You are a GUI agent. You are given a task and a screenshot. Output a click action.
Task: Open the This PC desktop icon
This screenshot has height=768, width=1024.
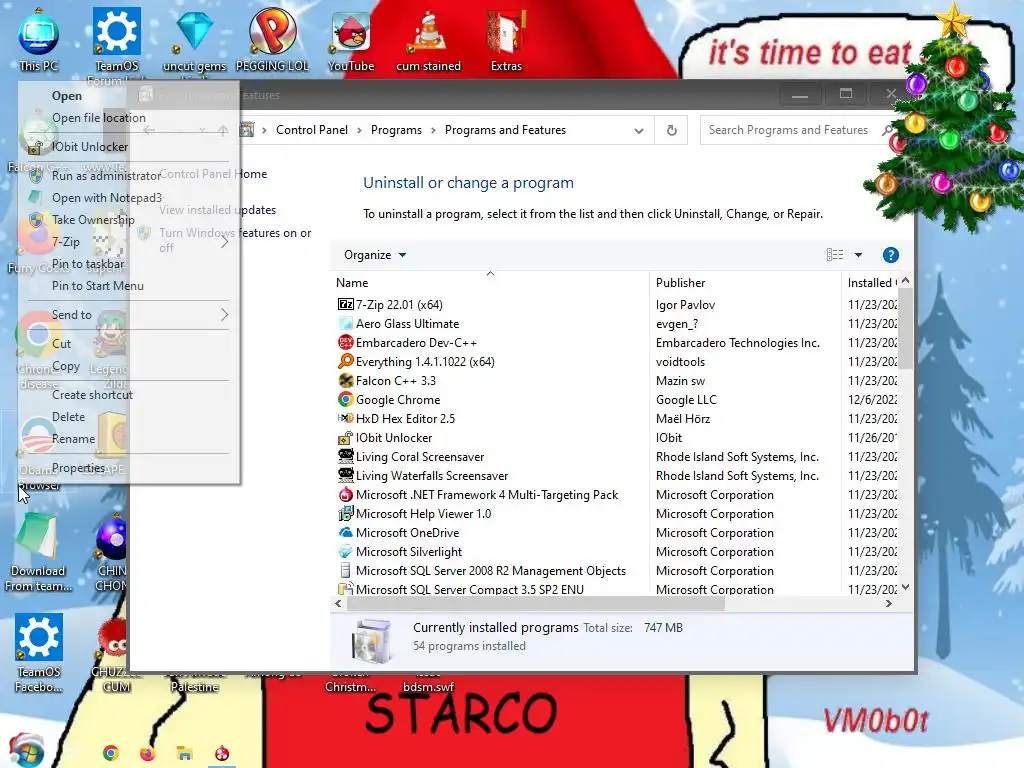pos(39,39)
